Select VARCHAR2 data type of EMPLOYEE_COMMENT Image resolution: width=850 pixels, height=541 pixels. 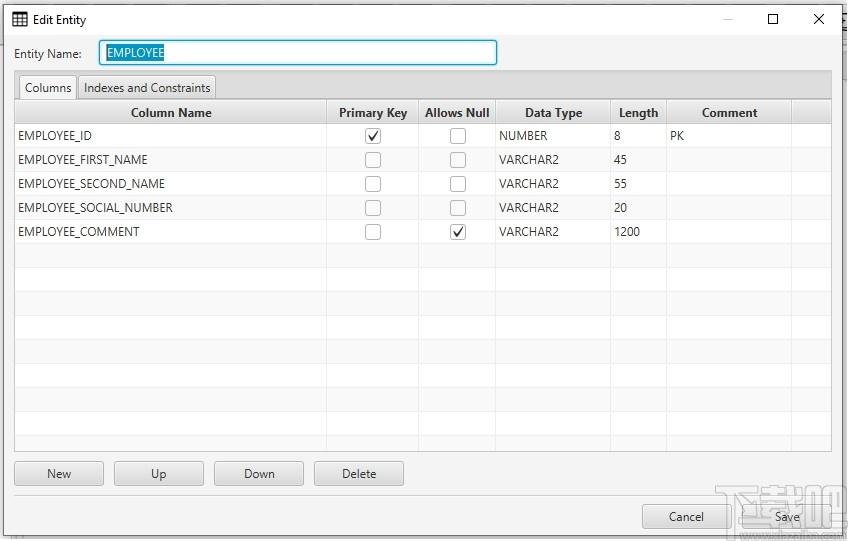point(552,232)
